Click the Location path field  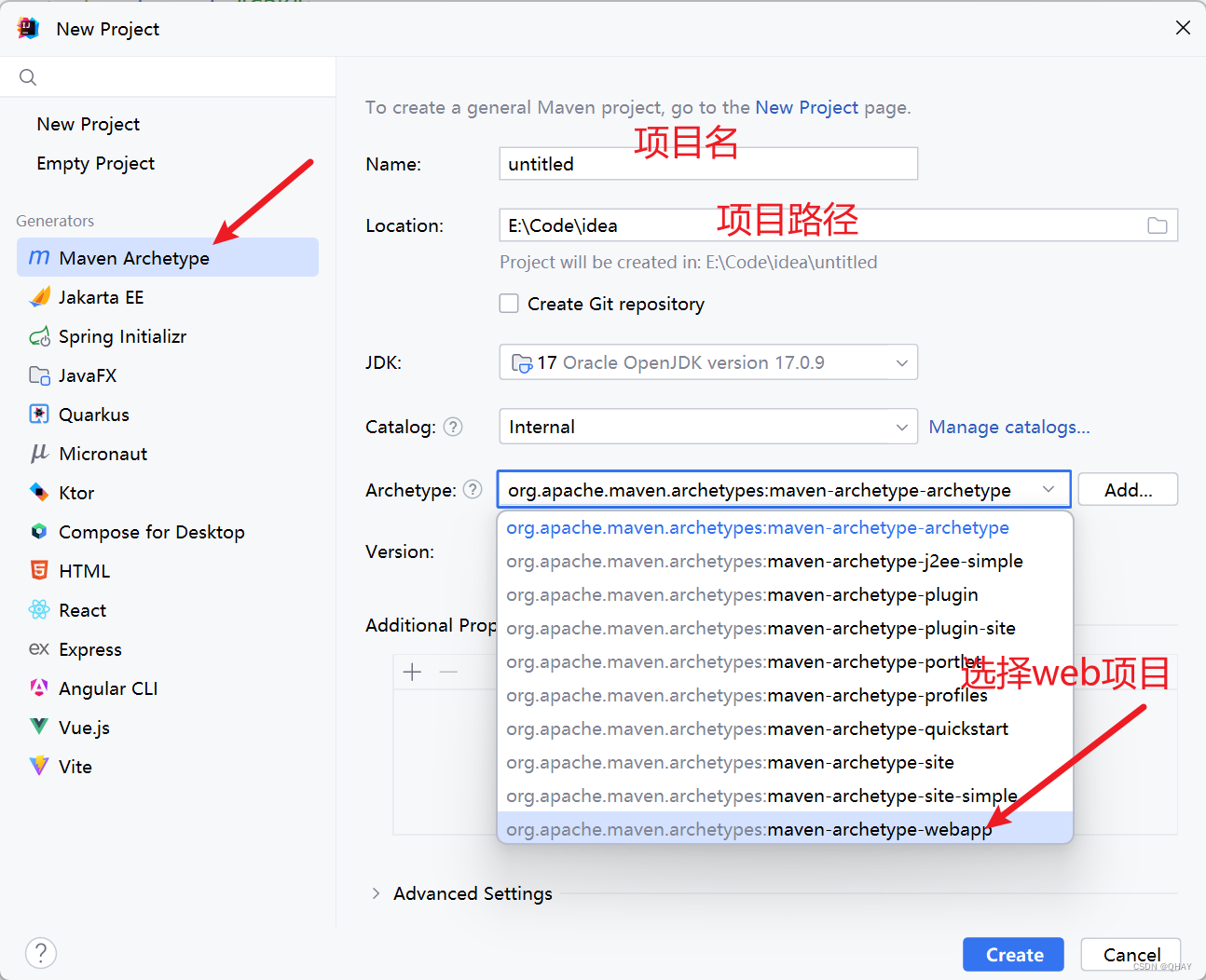pyautogui.click(x=839, y=225)
